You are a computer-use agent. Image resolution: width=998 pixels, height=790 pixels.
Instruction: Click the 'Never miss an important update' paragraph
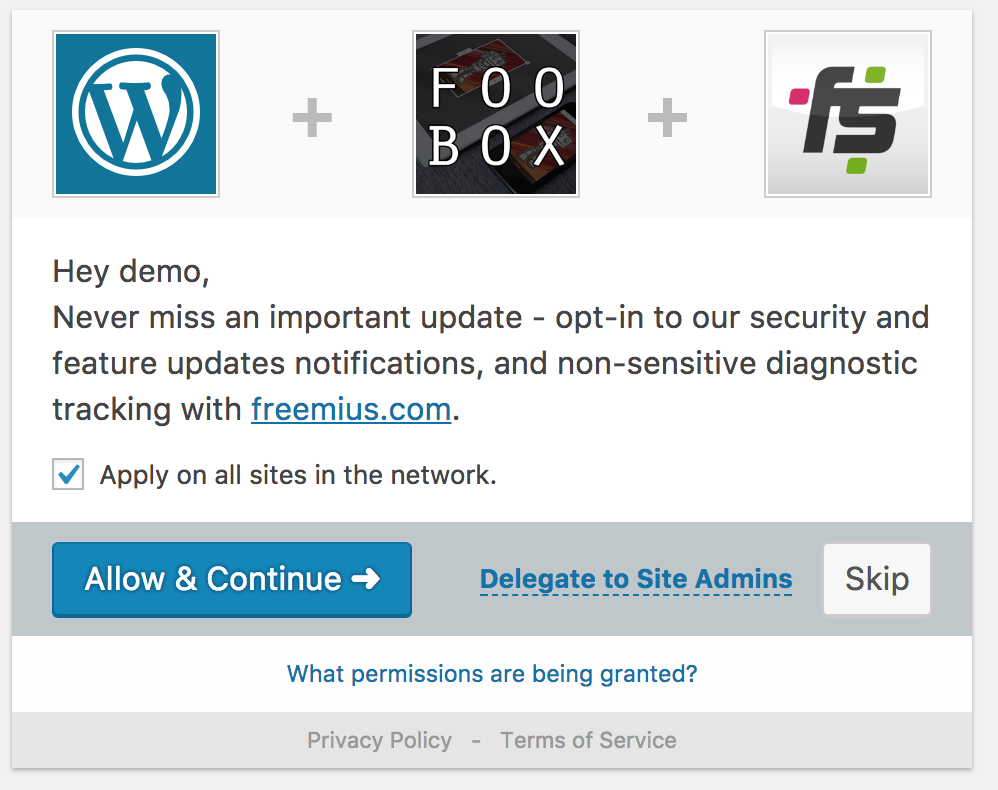tap(490, 318)
